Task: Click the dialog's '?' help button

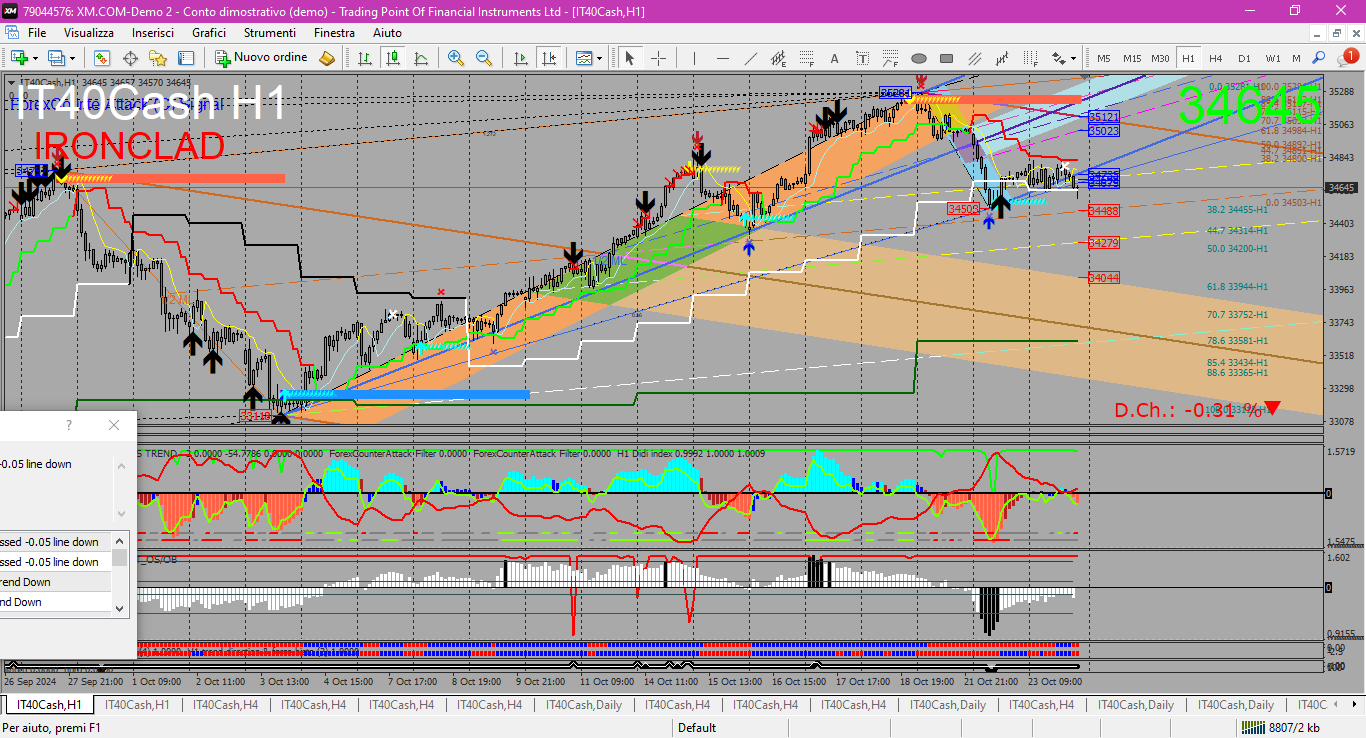Action: coord(68,425)
